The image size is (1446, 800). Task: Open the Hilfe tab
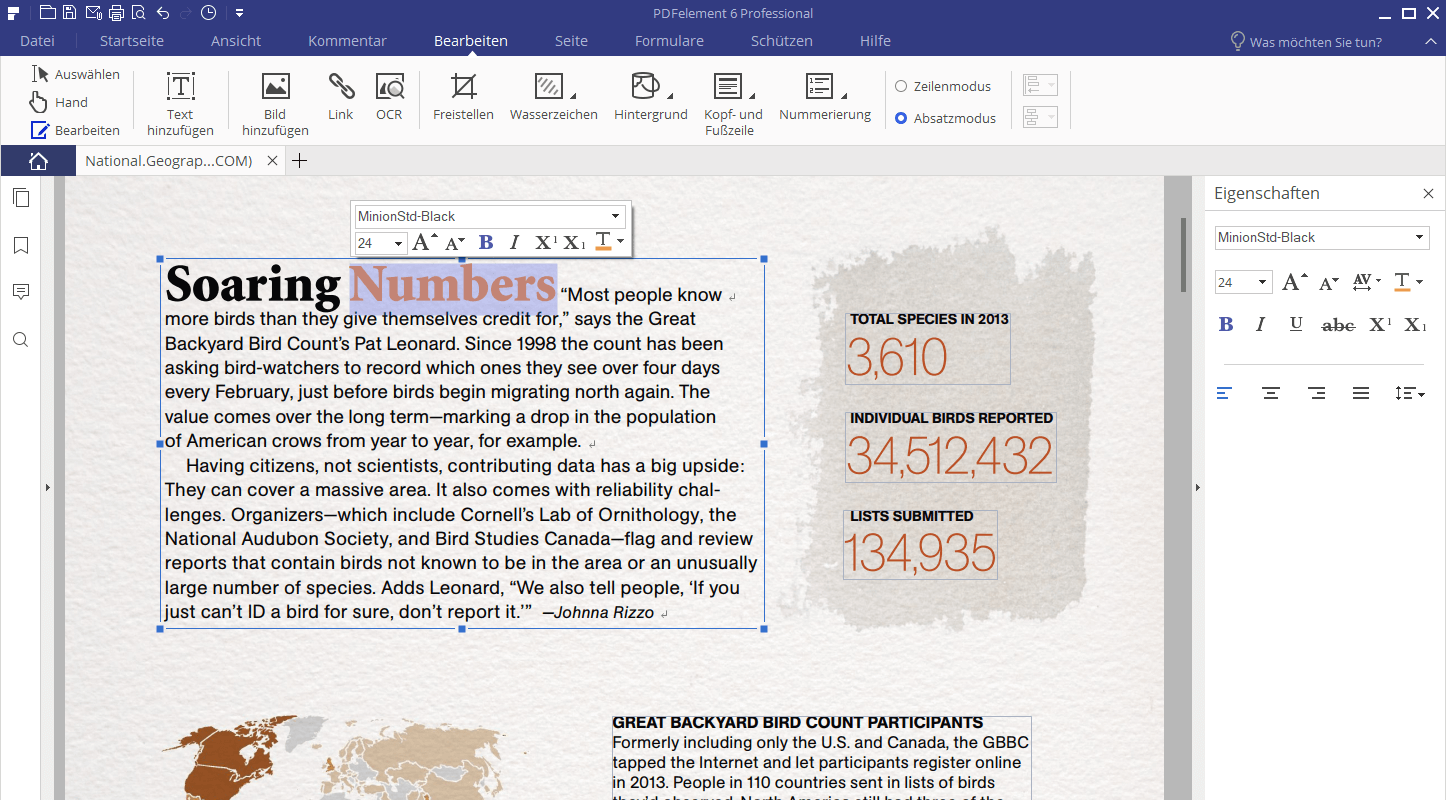875,41
